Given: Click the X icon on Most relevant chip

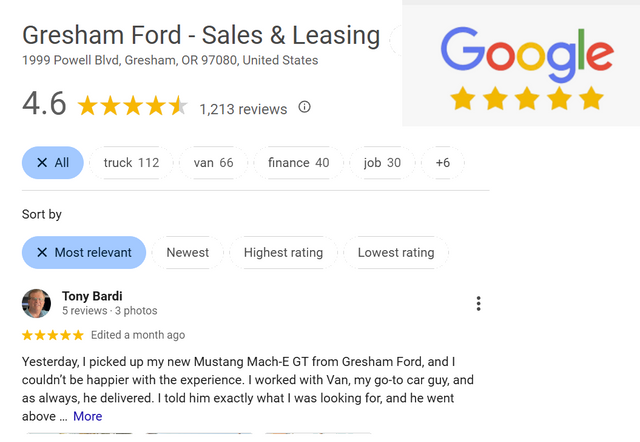Looking at the screenshot, I should coord(42,253).
